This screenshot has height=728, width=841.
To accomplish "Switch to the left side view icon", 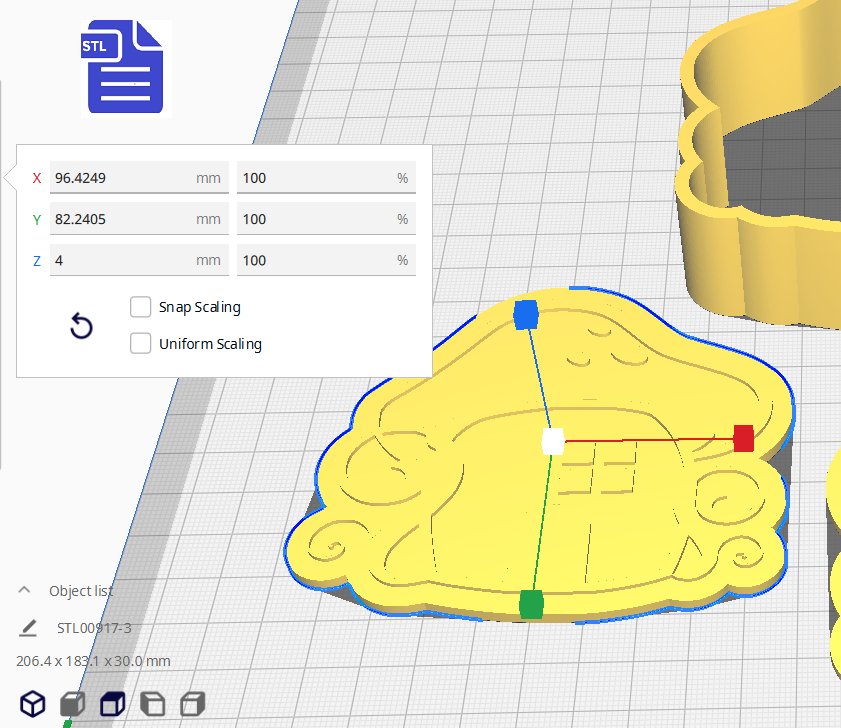I will [153, 703].
